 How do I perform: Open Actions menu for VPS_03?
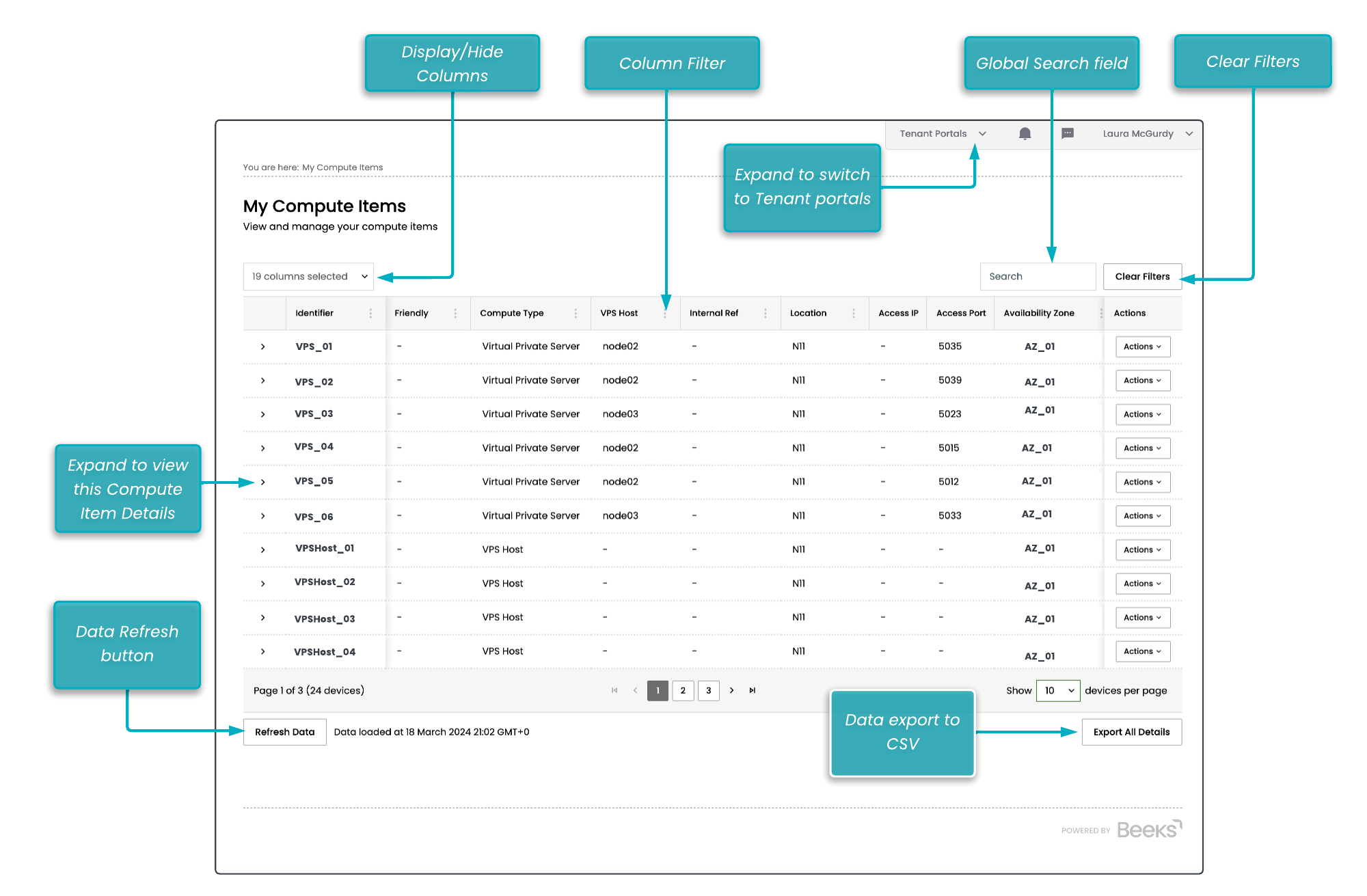coord(1142,414)
